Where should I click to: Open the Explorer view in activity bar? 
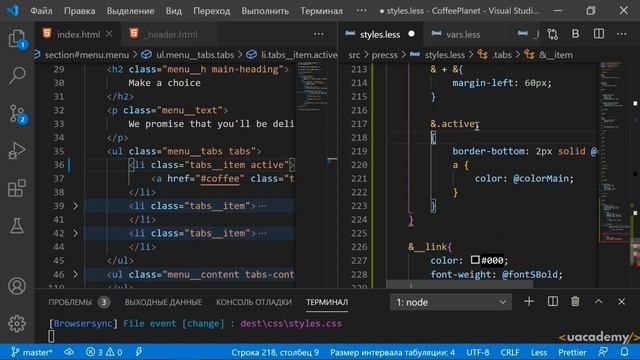tap(17, 39)
